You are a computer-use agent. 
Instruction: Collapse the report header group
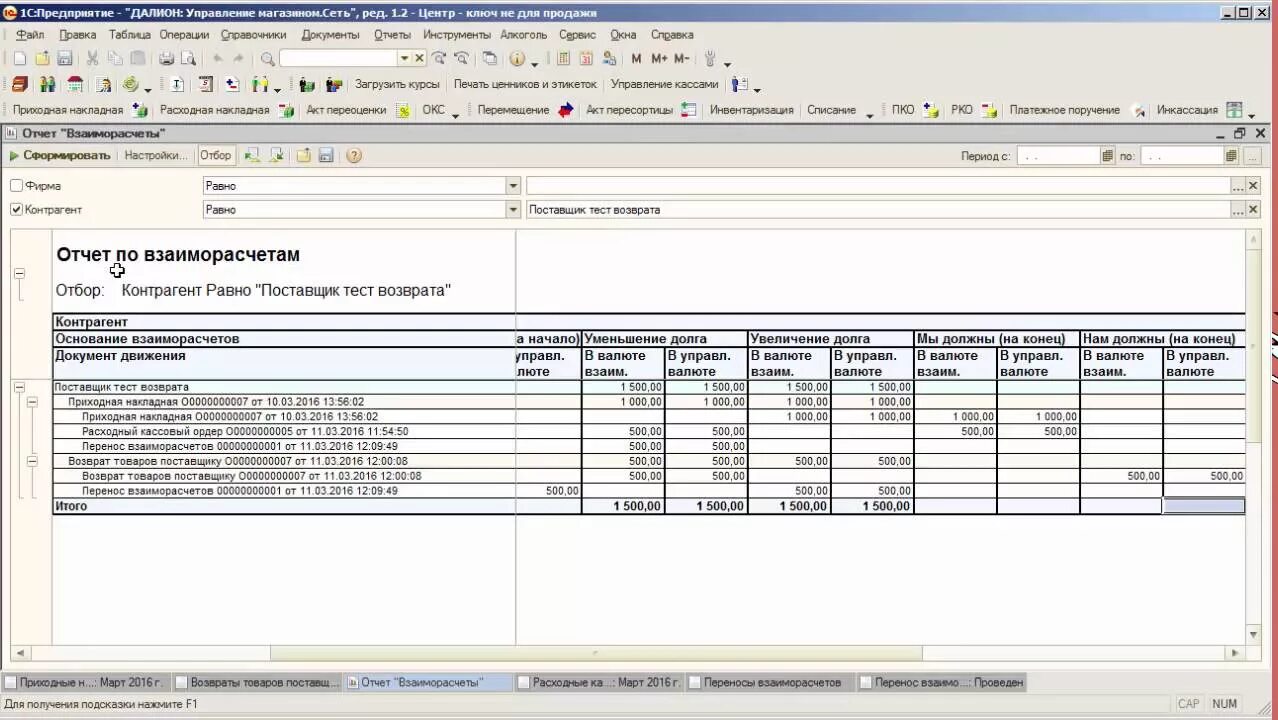(19, 273)
